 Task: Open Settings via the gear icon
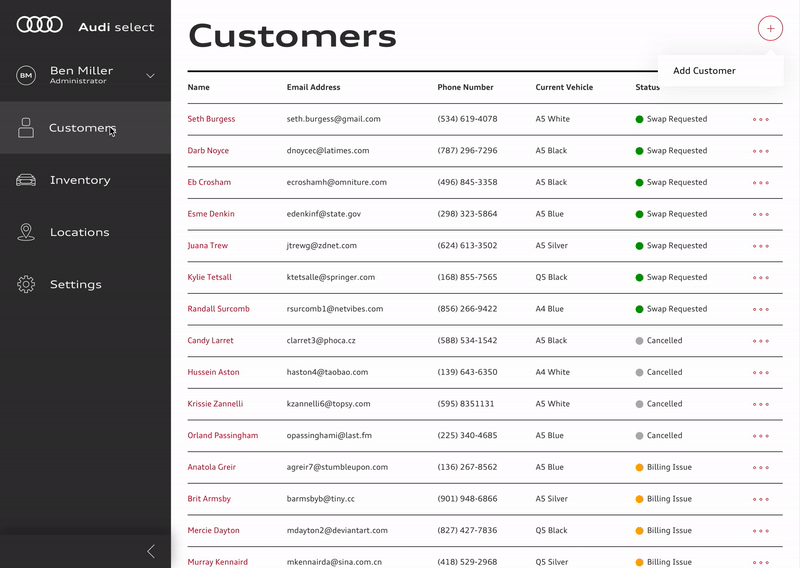coord(26,284)
